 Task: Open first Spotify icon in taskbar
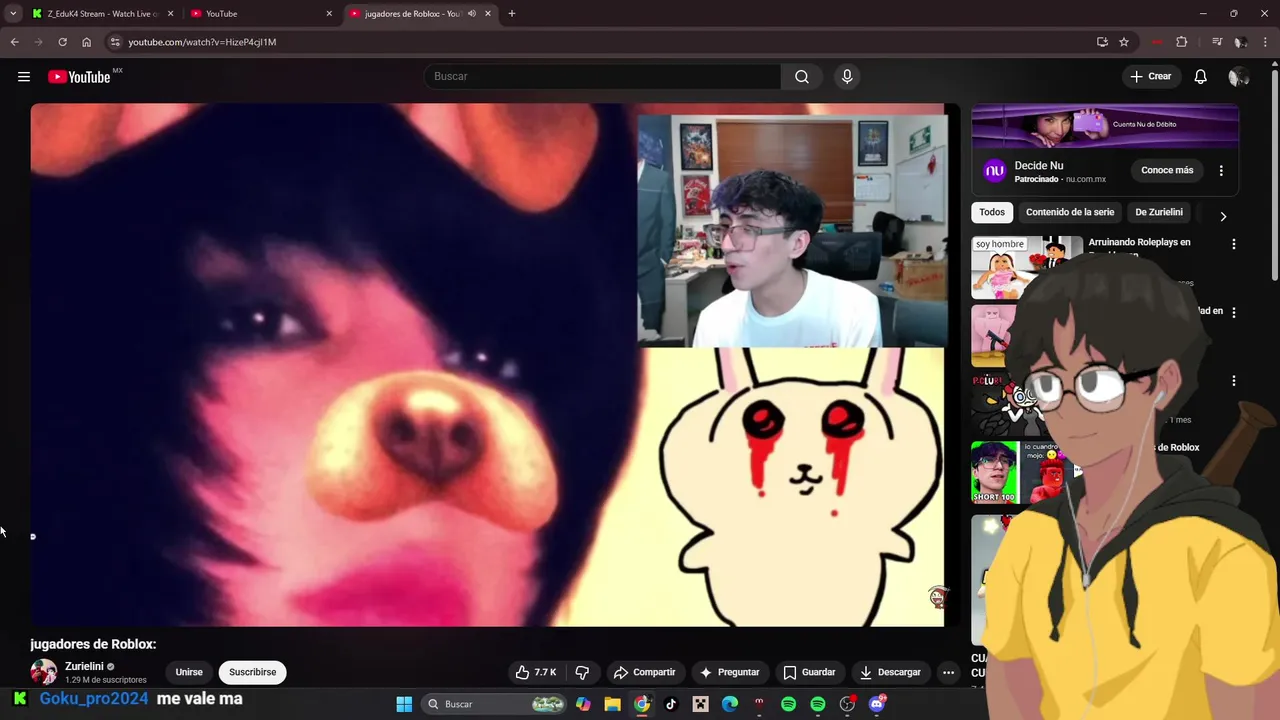[x=788, y=704]
